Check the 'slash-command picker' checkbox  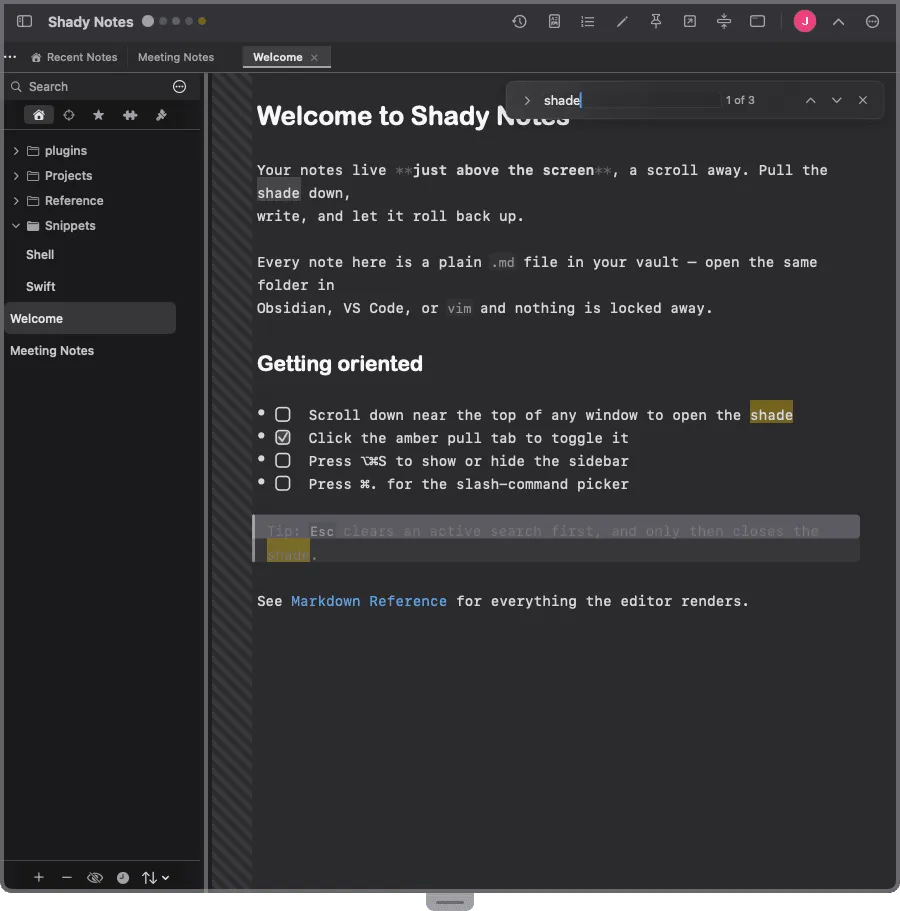(x=283, y=483)
